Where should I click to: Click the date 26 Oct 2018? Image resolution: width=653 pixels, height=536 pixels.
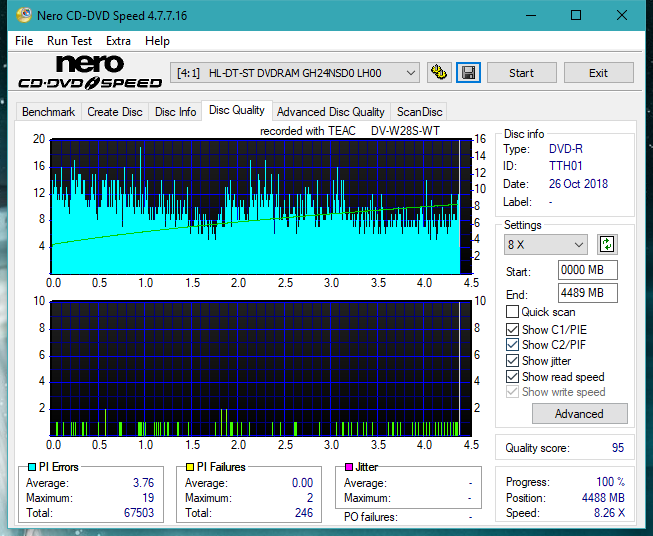click(x=578, y=184)
